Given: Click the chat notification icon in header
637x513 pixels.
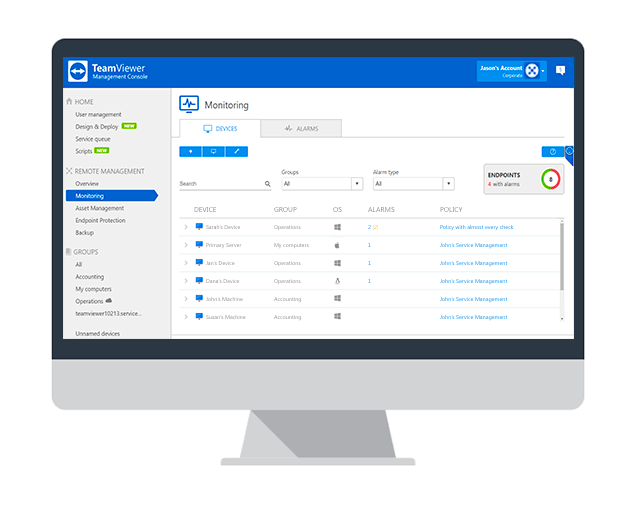Looking at the screenshot, I should (x=560, y=70).
